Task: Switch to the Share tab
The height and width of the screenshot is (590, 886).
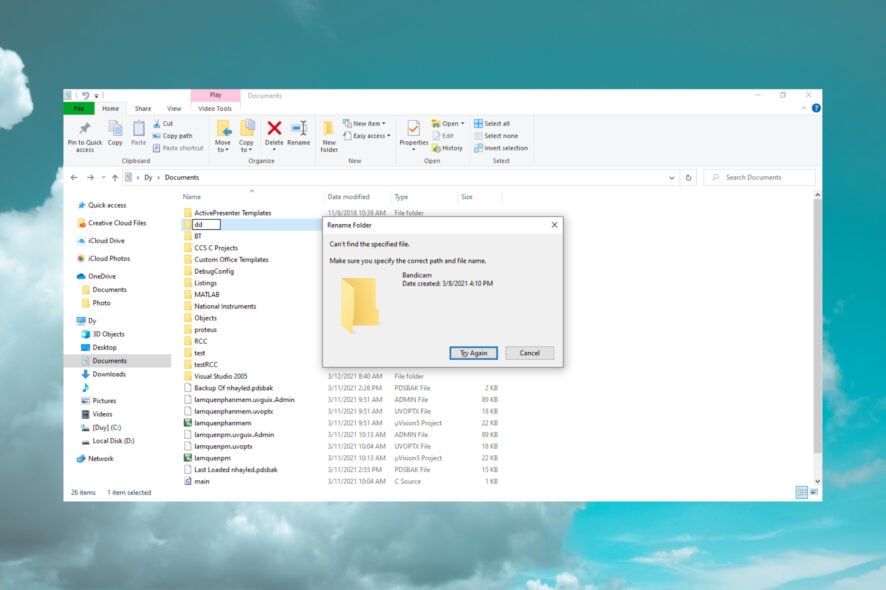Action: coord(143,109)
